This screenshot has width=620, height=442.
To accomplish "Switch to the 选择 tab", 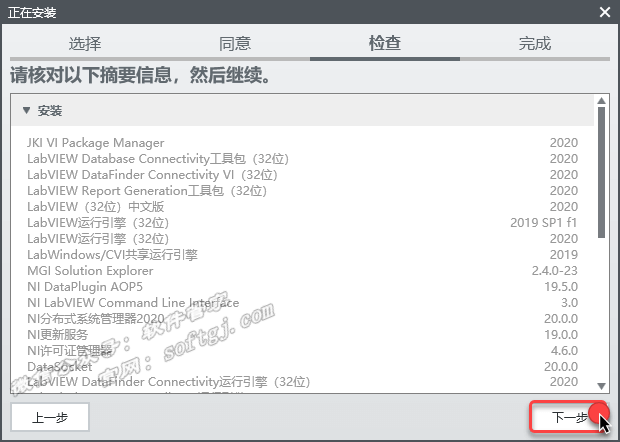I will pos(85,43).
